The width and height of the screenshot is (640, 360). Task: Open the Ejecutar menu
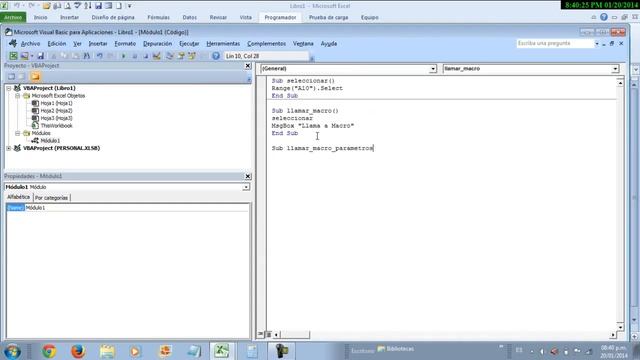pyautogui.click(x=189, y=44)
